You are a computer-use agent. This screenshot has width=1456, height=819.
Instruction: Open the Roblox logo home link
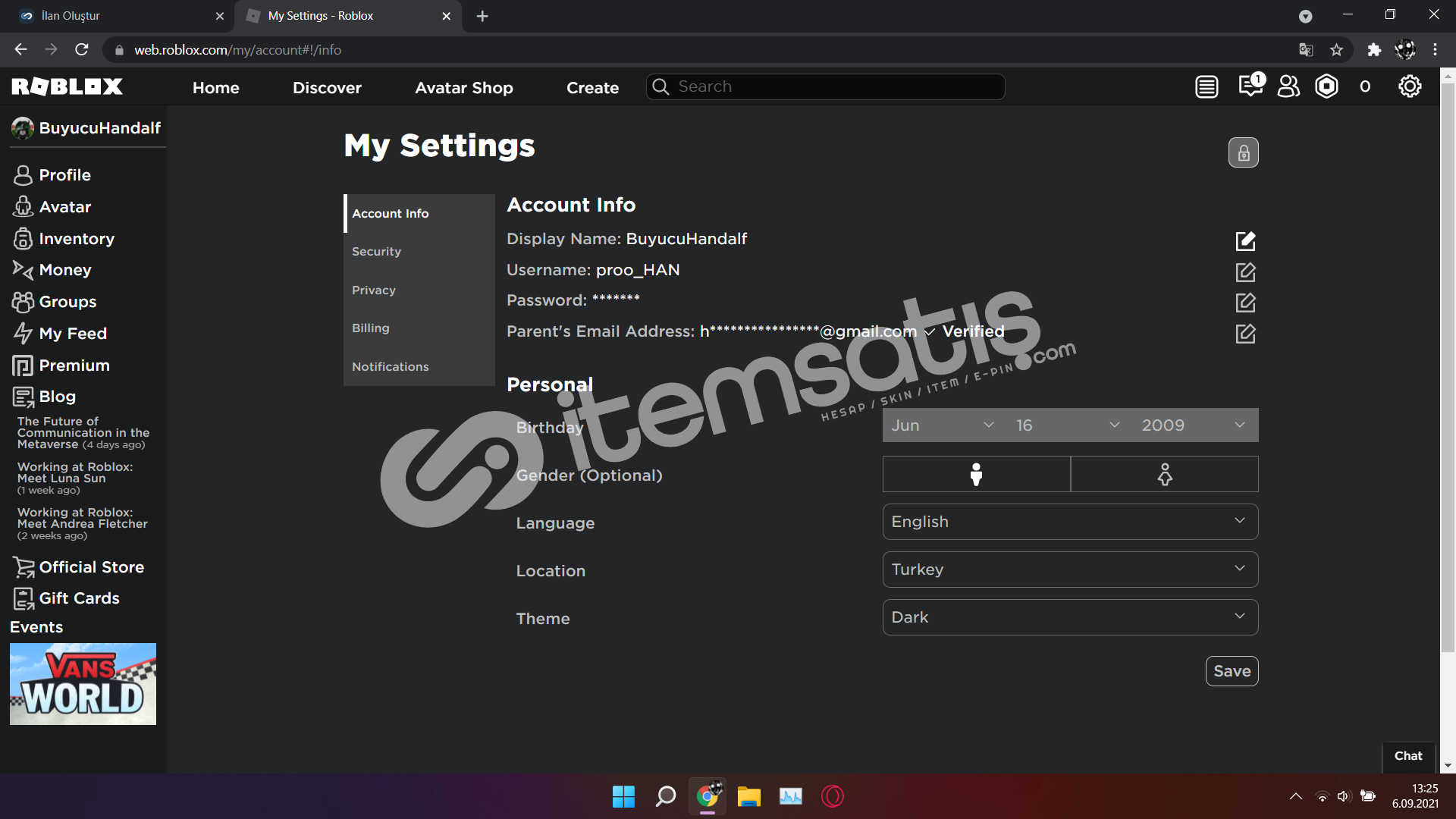67,86
